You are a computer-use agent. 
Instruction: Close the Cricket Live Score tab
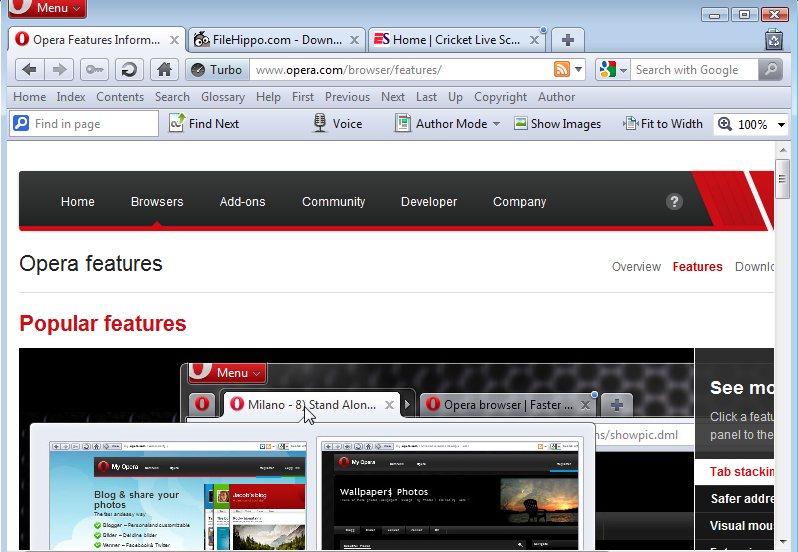[534, 40]
